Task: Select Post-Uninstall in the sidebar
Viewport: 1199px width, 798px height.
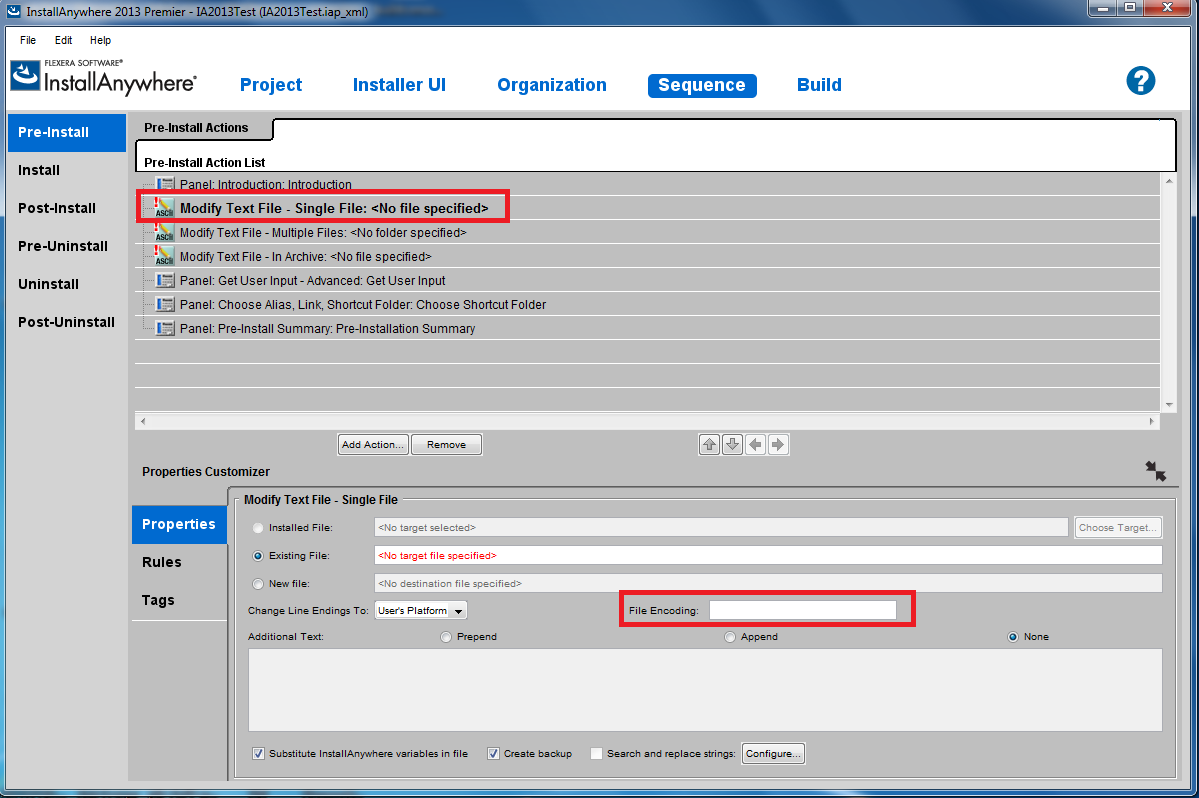Action: click(x=67, y=323)
